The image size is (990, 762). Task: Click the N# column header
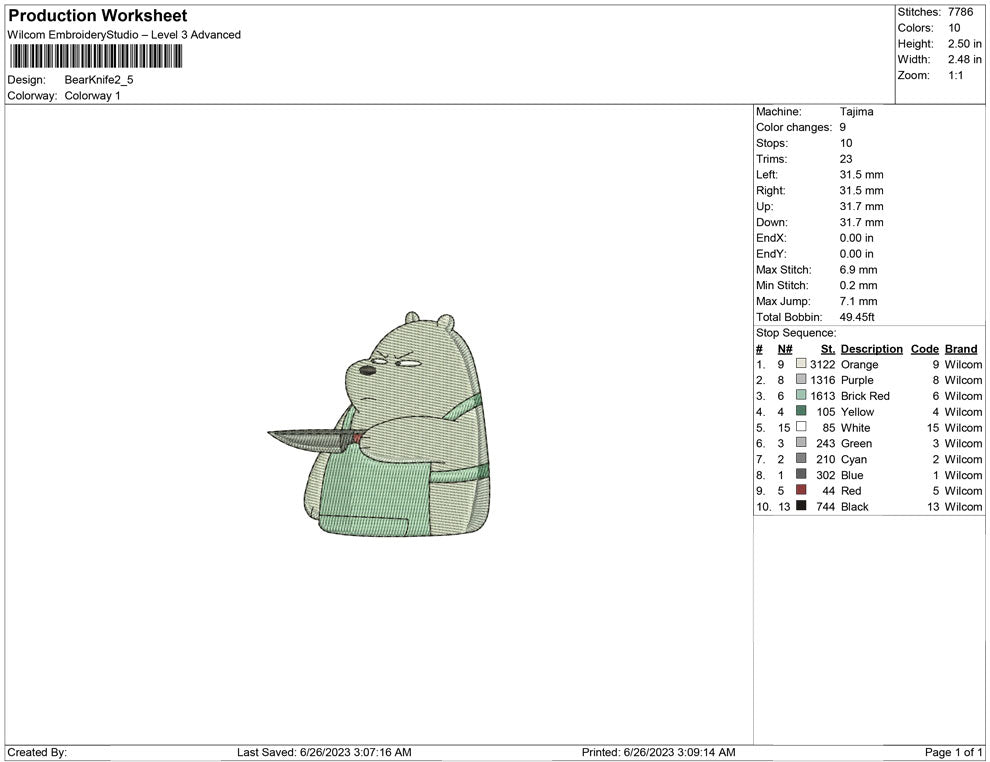pos(785,349)
